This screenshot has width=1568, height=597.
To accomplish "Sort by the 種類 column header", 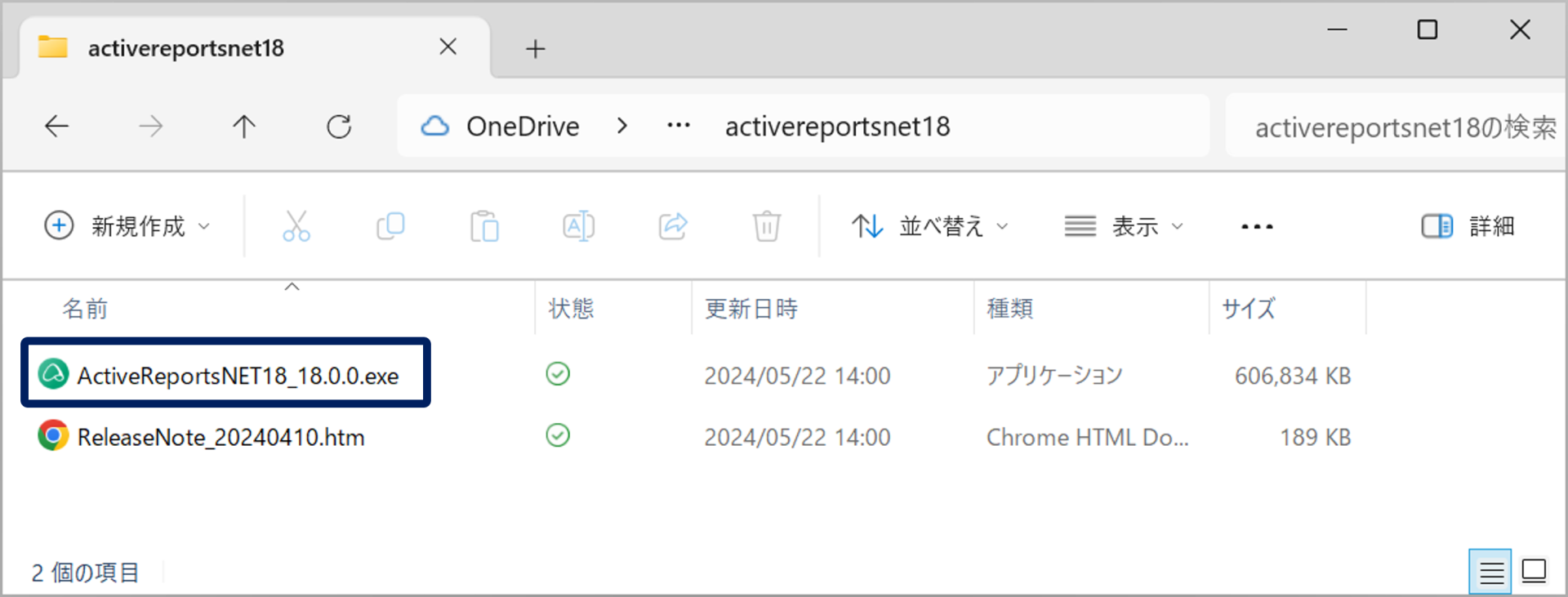I will pyautogui.click(x=1010, y=309).
